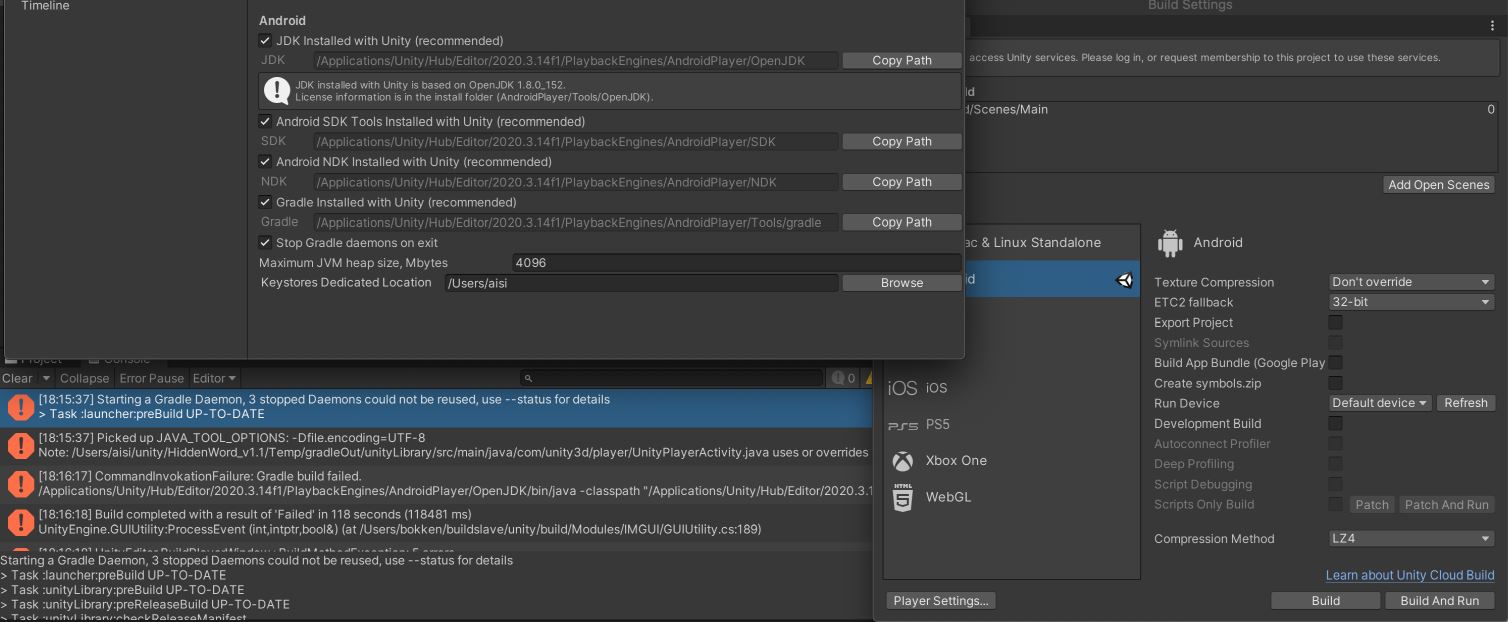Select the Xbox One platform label
Image resolution: width=1508 pixels, height=622 pixels.
[x=956, y=461]
